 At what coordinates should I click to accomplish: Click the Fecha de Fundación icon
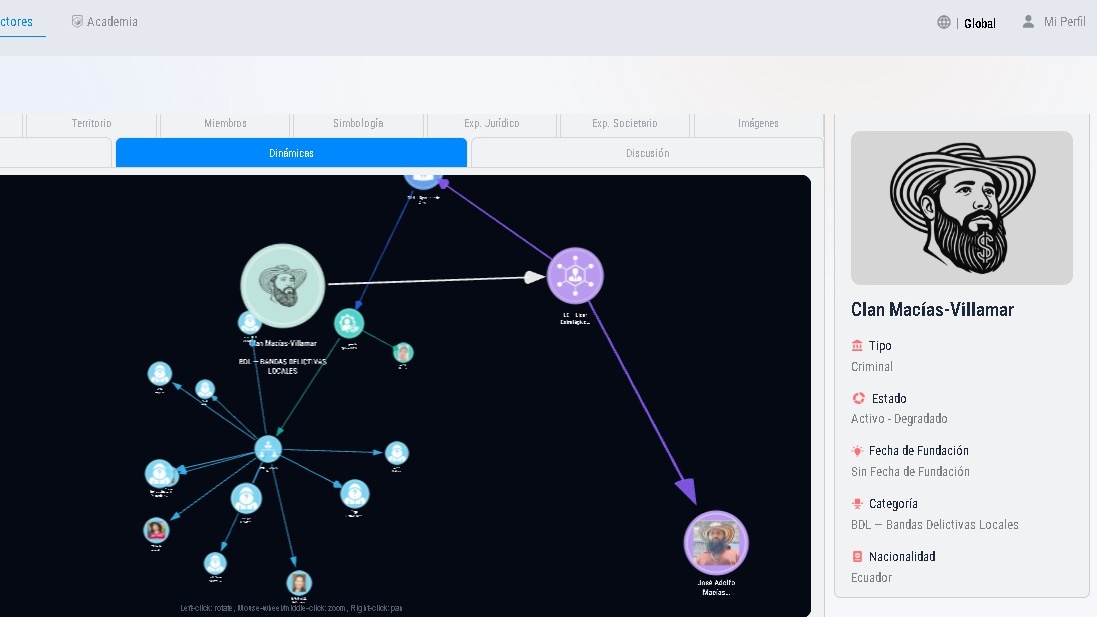(x=857, y=451)
